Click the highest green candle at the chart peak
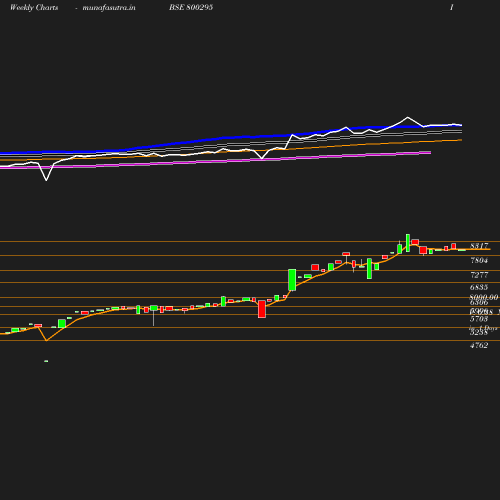Viewport: 500px width, 500px height. coord(408,243)
